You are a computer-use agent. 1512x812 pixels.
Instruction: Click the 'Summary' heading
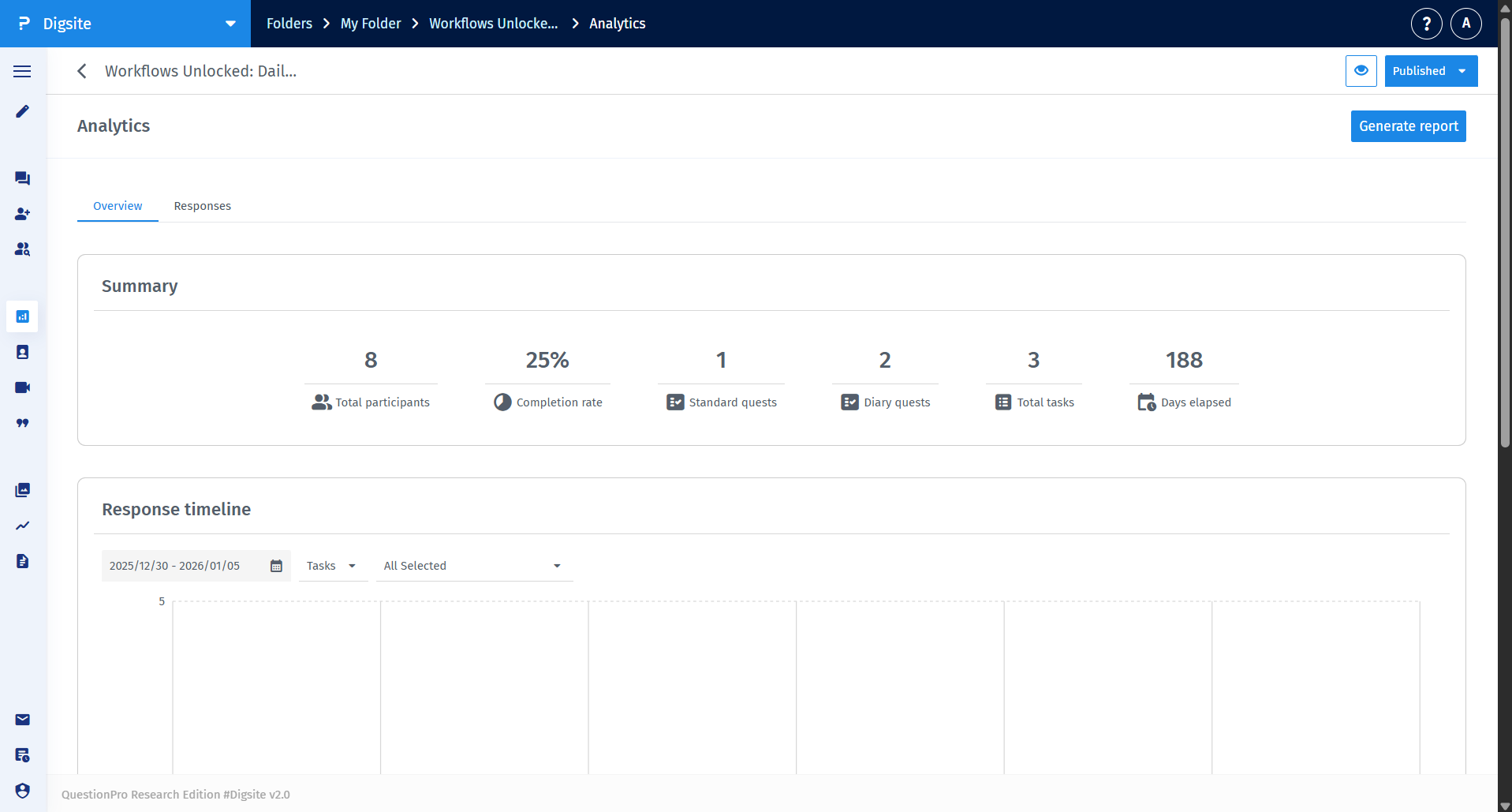point(140,286)
